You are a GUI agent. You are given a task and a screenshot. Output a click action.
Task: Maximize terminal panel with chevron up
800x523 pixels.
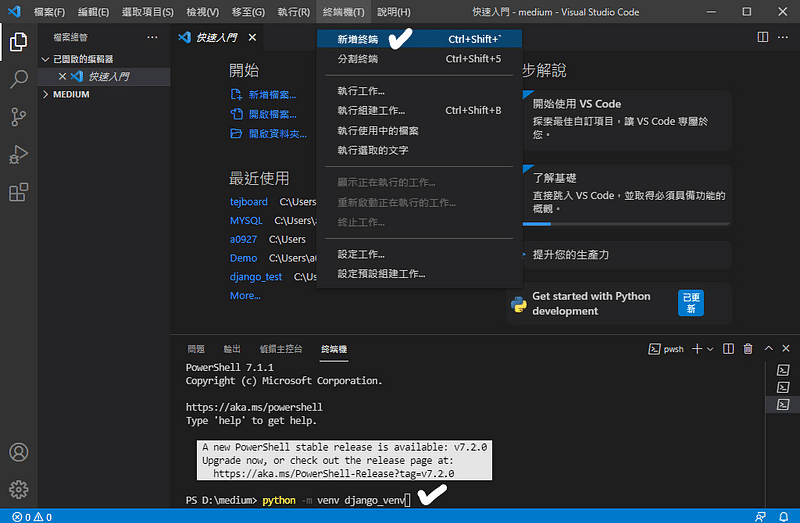pos(767,349)
